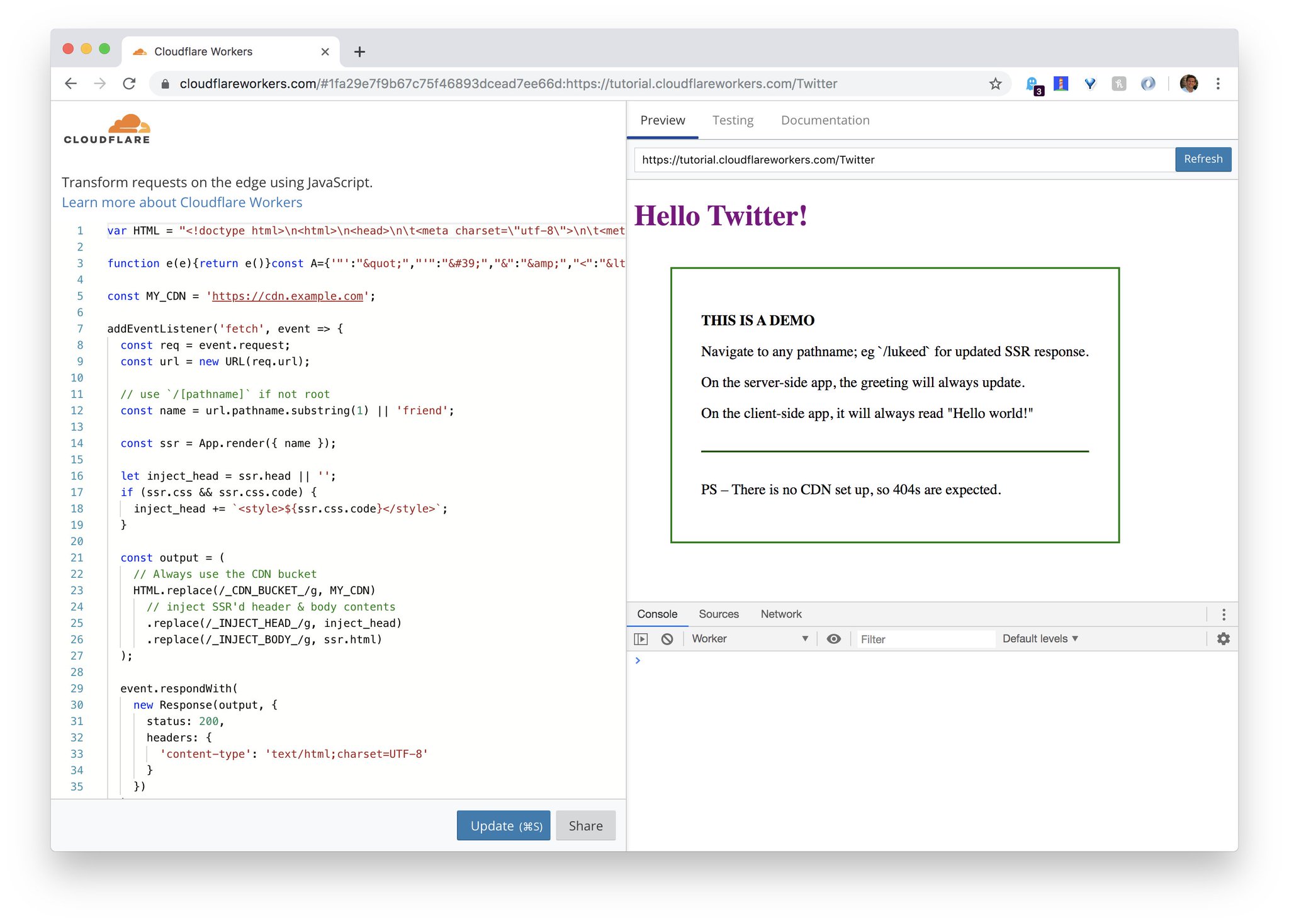Click the console prompt chevron
This screenshot has width=1289, height=924.
tap(638, 660)
